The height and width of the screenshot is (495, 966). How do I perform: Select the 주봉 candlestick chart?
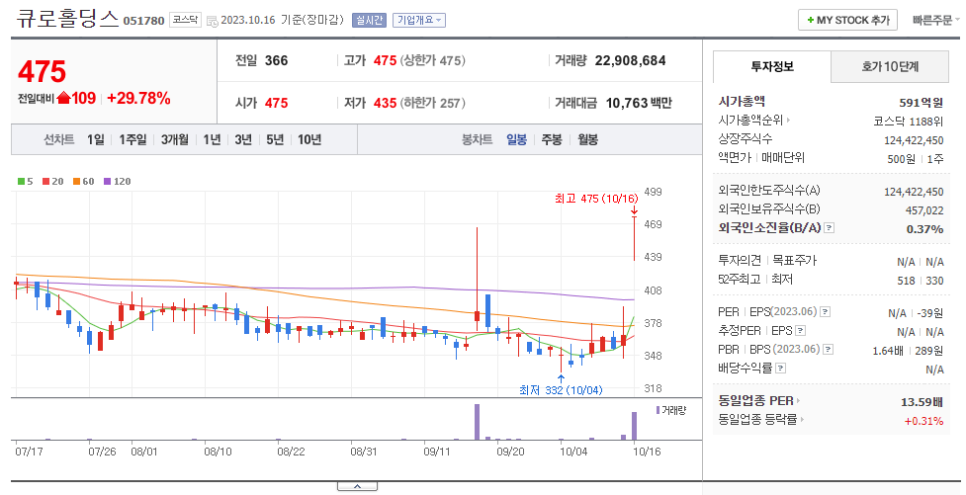[x=552, y=140]
